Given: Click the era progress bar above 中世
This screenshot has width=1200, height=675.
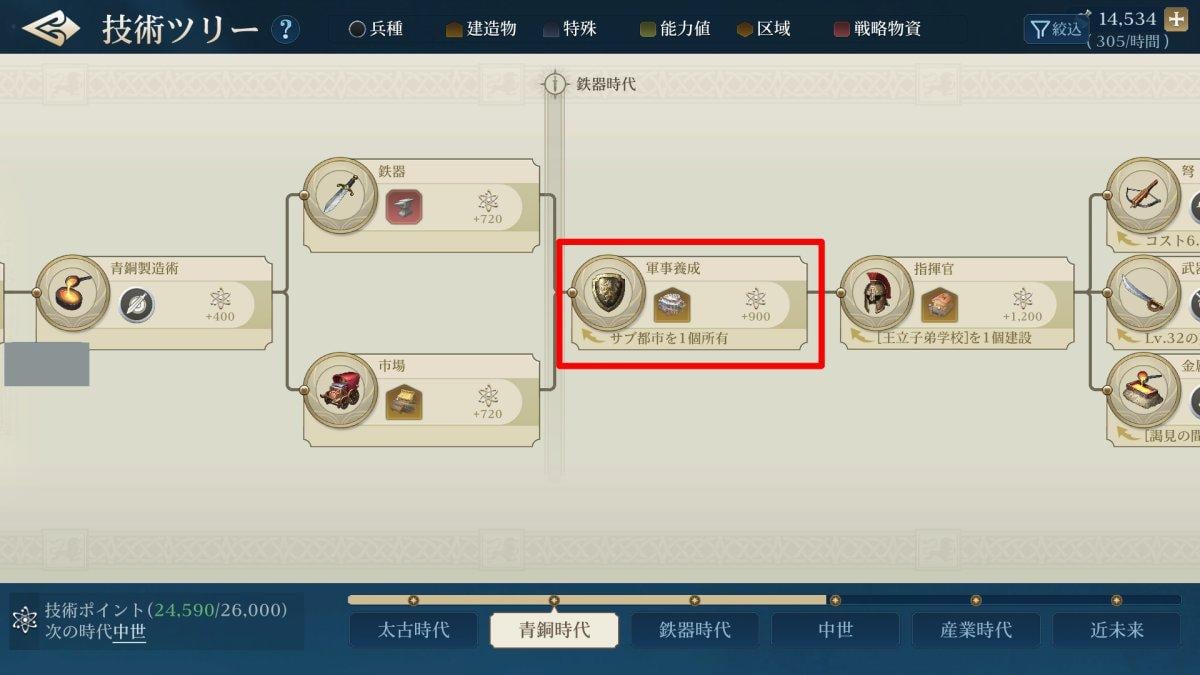Looking at the screenshot, I should click(x=835, y=600).
